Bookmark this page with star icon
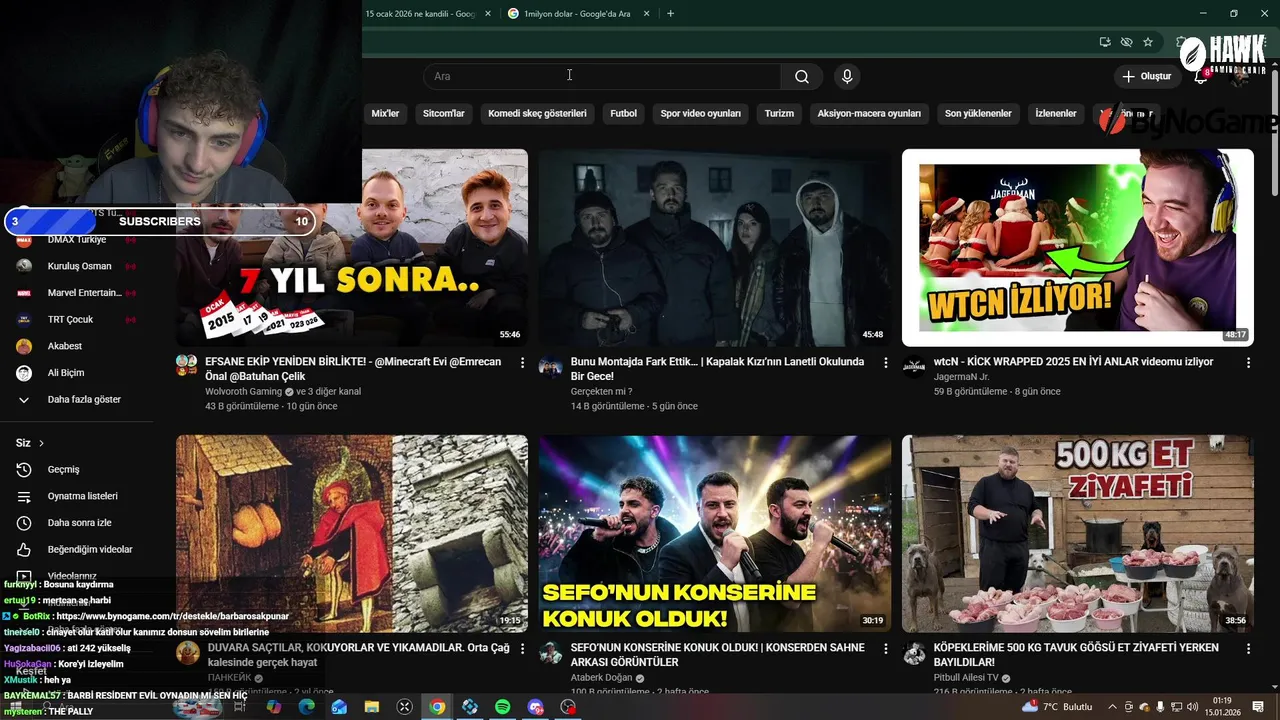Screen dimensions: 1280x720 click(1148, 42)
